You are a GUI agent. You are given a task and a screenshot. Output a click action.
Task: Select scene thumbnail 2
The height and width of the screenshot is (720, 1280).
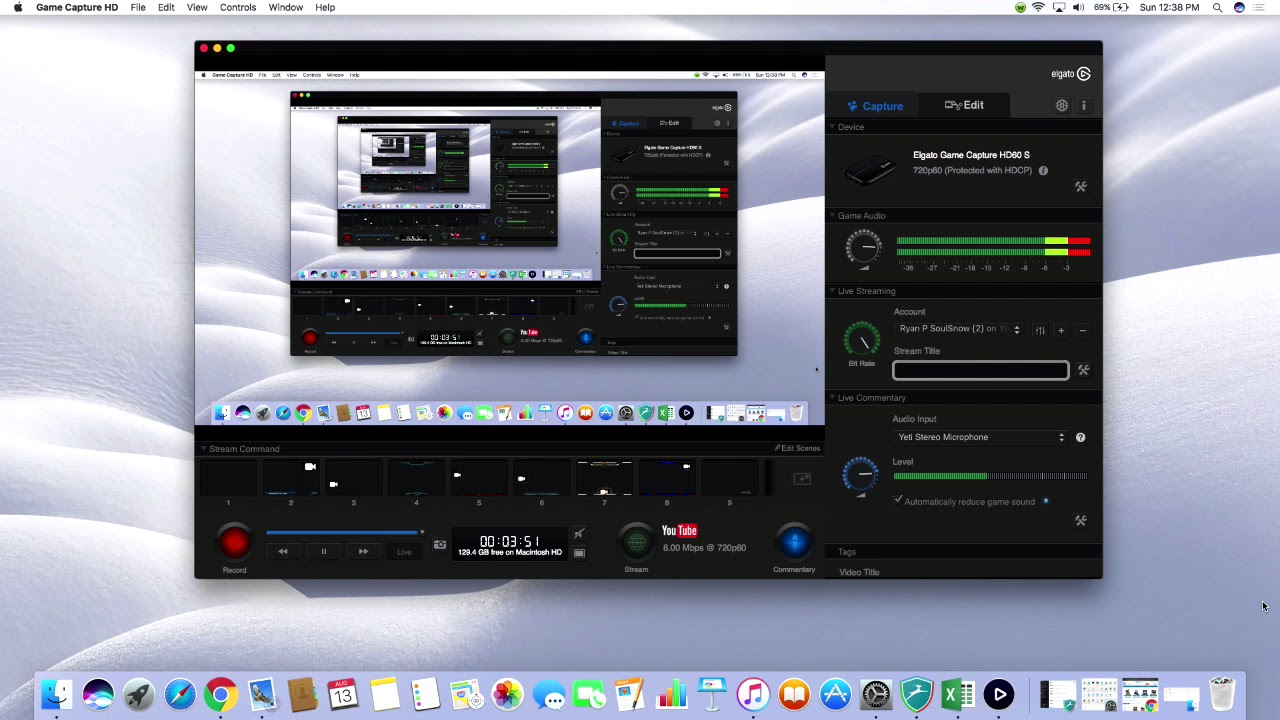pos(291,478)
